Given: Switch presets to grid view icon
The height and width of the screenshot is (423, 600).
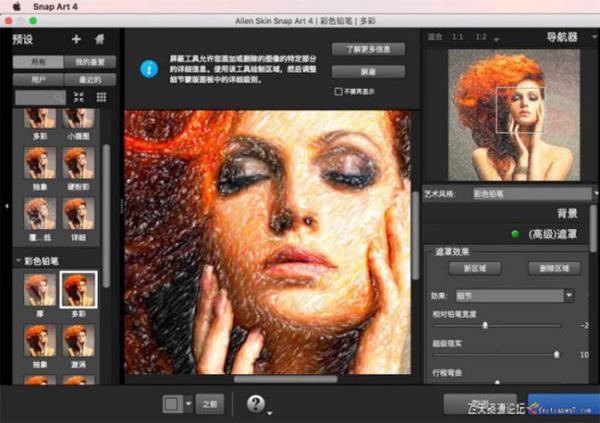Looking at the screenshot, I should tap(101, 96).
